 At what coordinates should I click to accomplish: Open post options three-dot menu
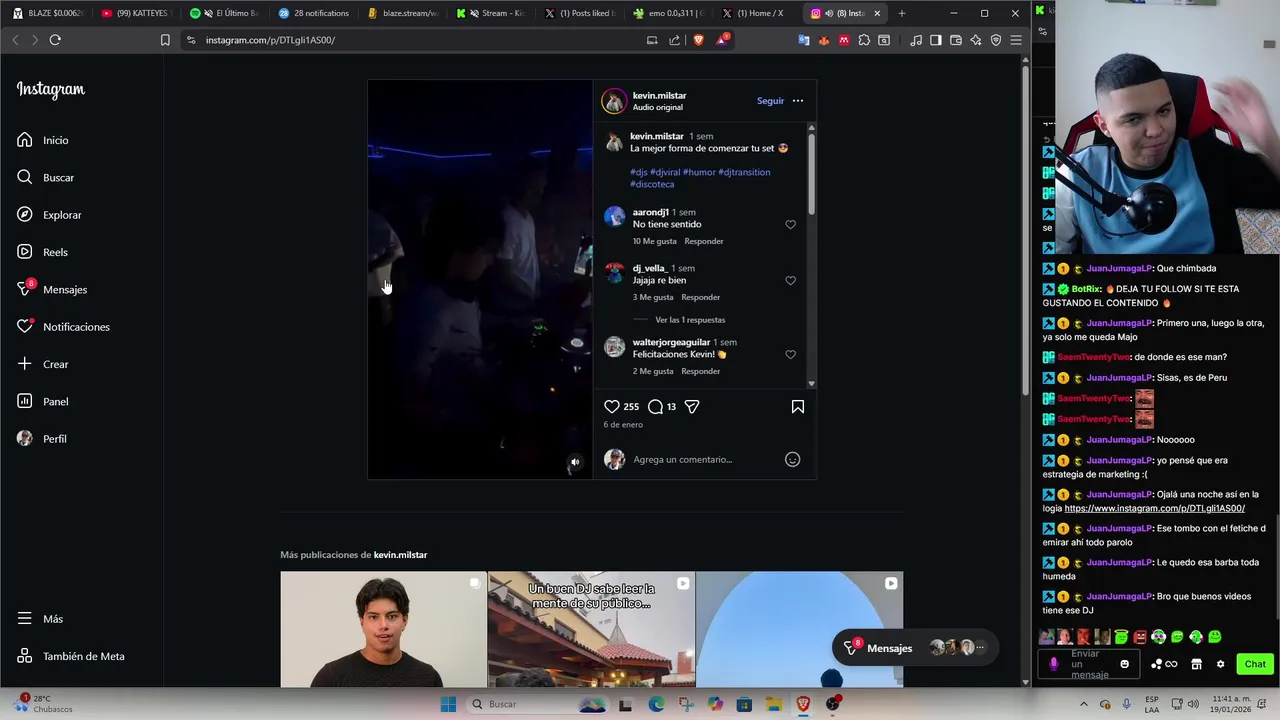point(798,101)
